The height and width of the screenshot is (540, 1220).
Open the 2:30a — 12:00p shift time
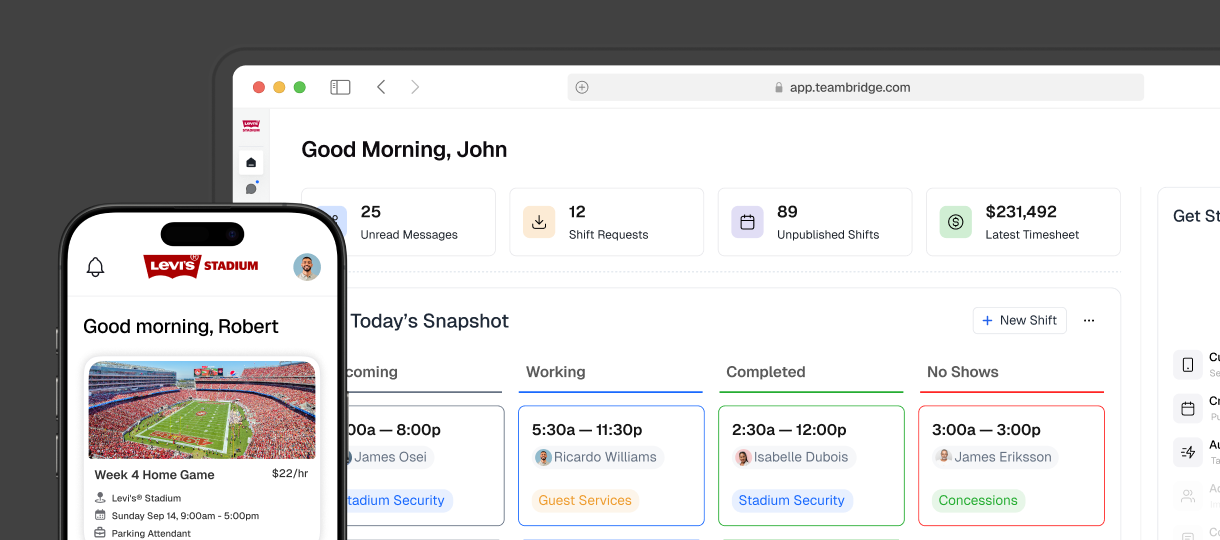click(789, 430)
